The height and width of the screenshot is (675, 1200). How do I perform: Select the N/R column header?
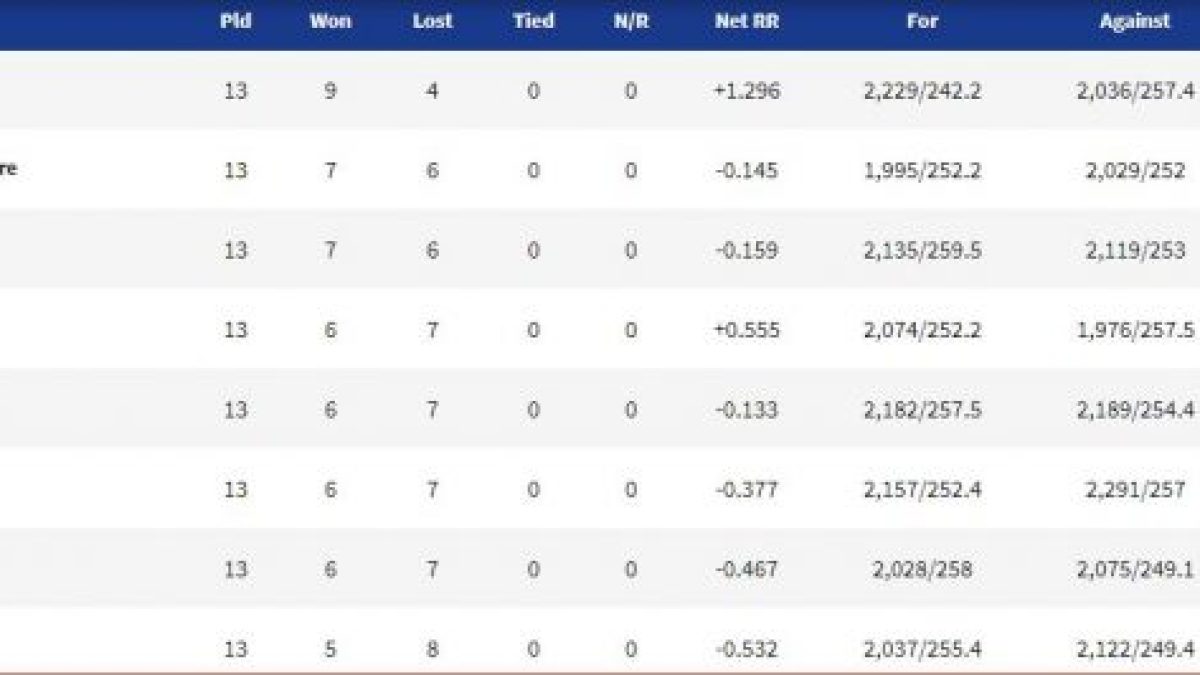pos(631,21)
